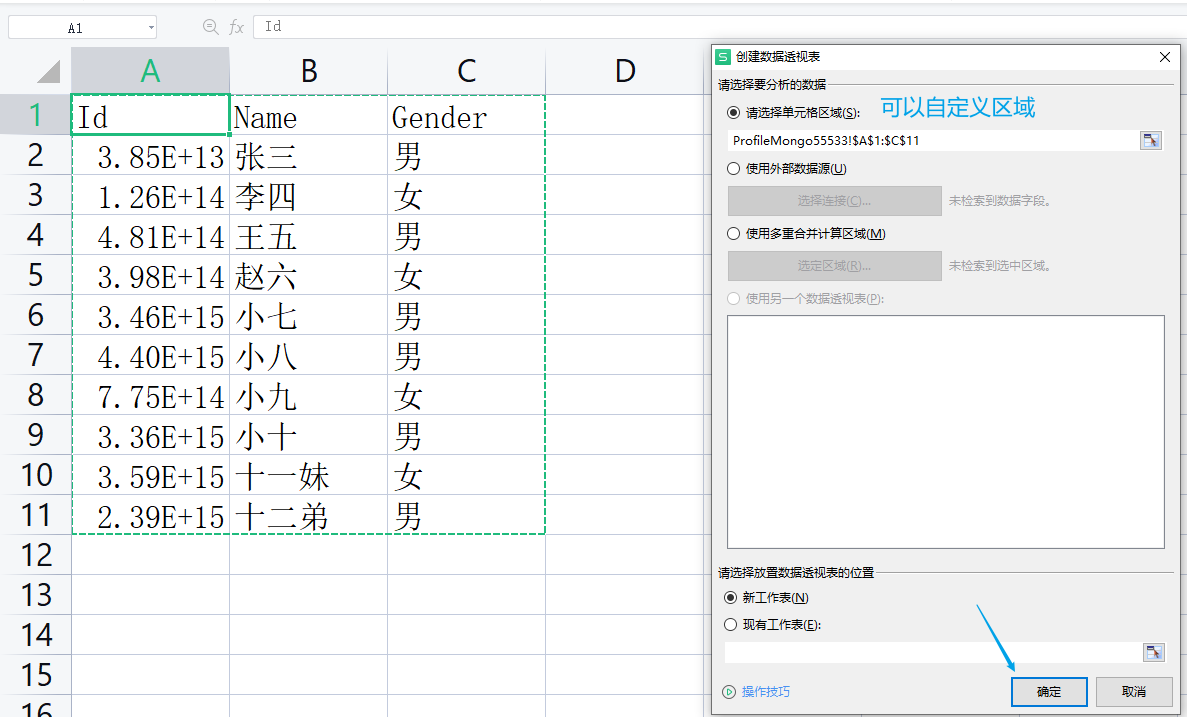Select column A header
This screenshot has height=717, width=1187.
150,71
